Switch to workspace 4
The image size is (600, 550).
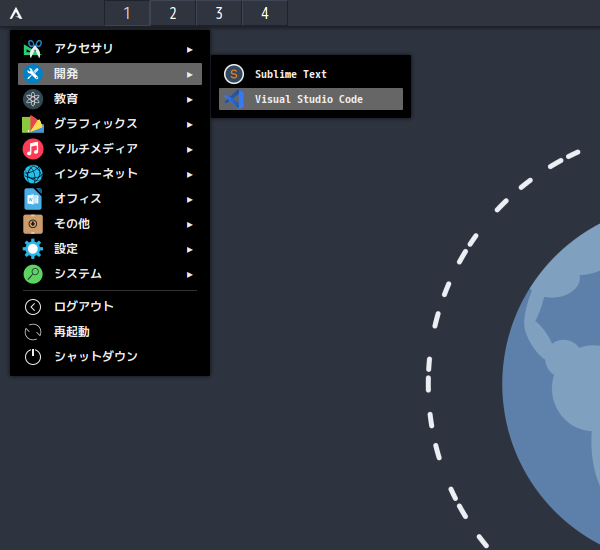tap(265, 13)
